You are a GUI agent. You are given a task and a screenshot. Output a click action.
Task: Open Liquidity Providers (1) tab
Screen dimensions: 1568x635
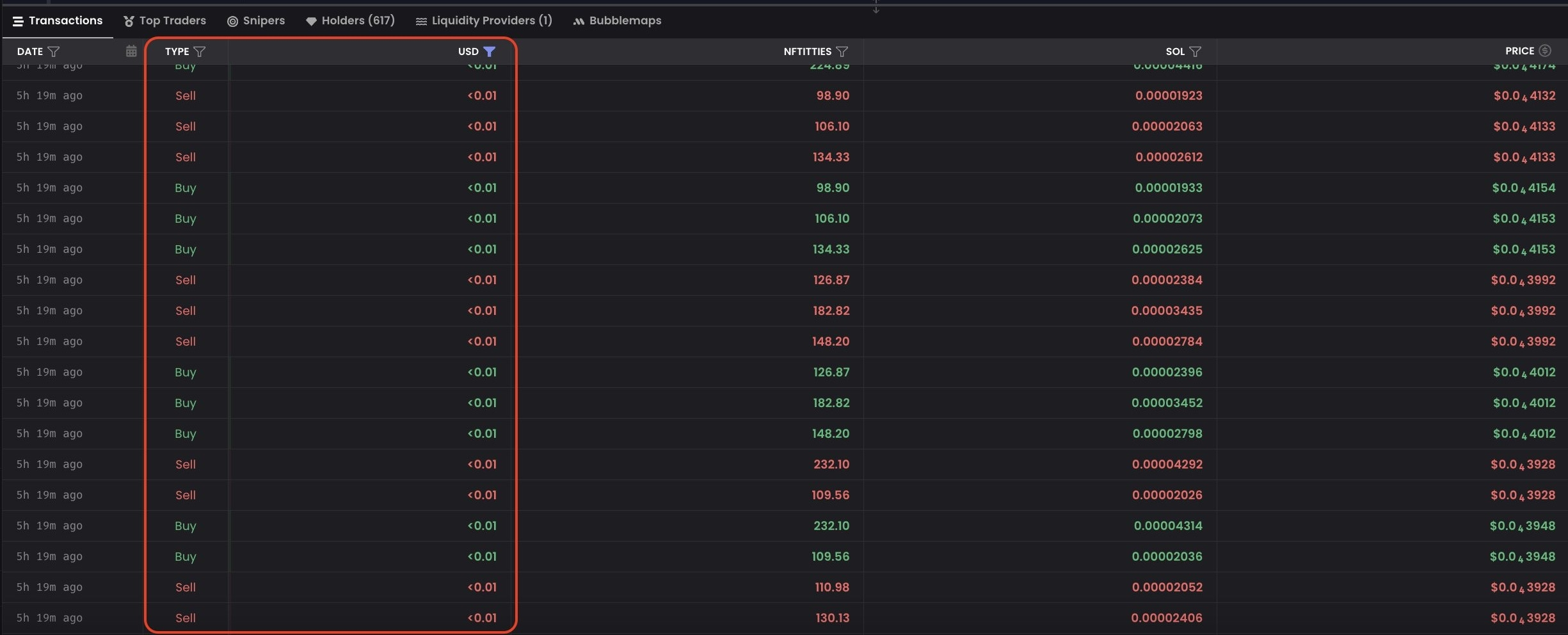point(492,20)
